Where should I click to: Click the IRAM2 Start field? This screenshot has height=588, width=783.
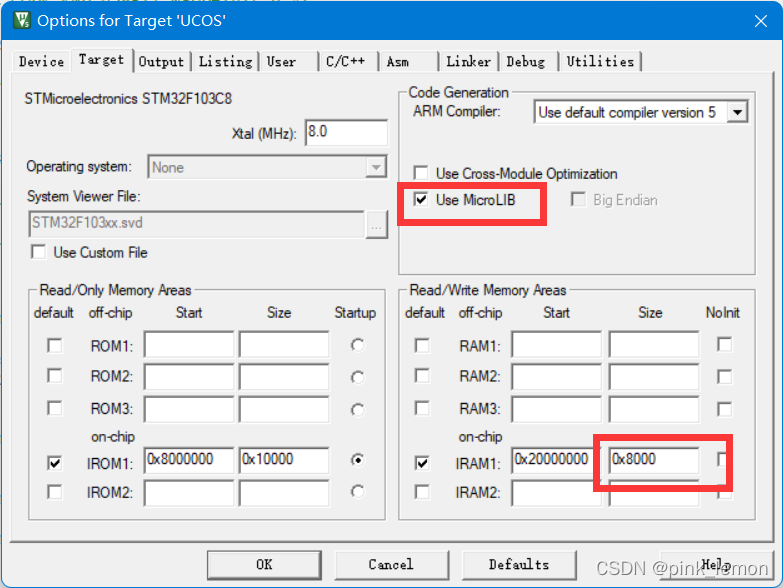pyautogui.click(x=556, y=493)
